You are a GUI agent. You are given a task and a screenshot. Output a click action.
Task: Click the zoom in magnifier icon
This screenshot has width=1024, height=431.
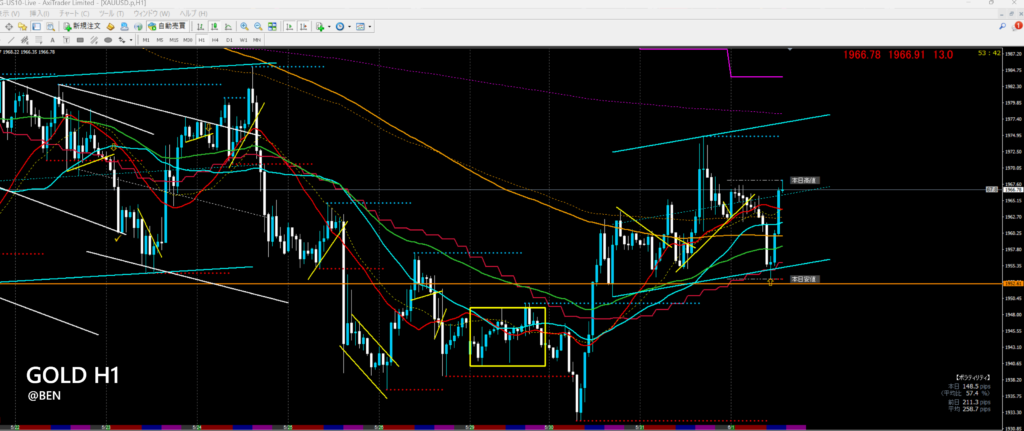point(244,26)
